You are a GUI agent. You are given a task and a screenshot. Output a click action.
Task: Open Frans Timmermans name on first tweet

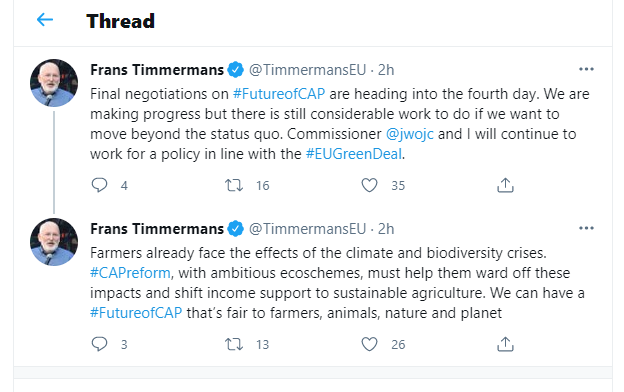tap(157, 70)
